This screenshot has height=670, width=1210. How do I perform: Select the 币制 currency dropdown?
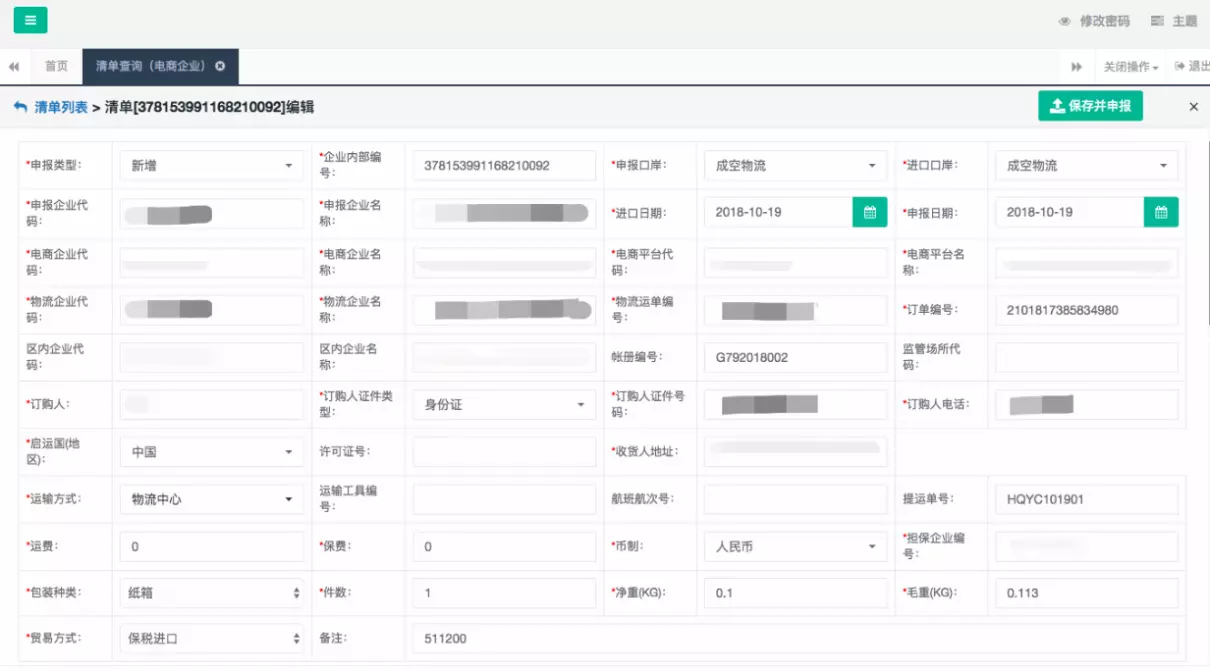795,547
